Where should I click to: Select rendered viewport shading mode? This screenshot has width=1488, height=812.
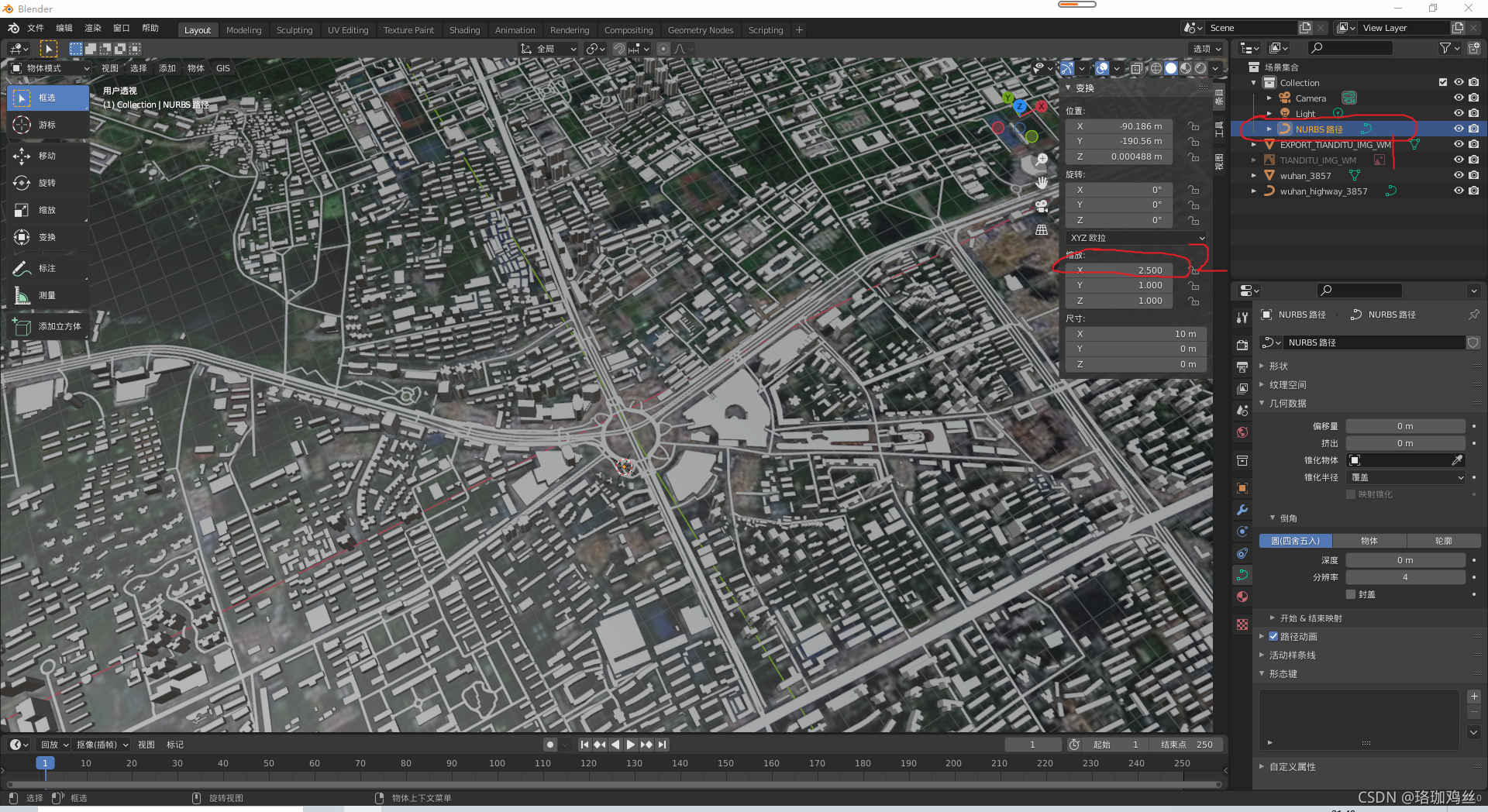coord(1200,68)
